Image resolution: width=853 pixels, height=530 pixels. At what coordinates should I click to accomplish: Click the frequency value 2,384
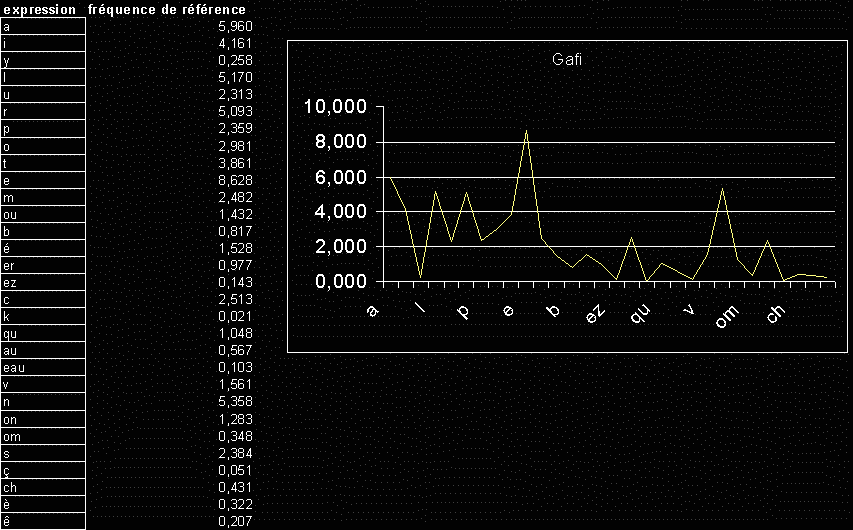[235, 453]
